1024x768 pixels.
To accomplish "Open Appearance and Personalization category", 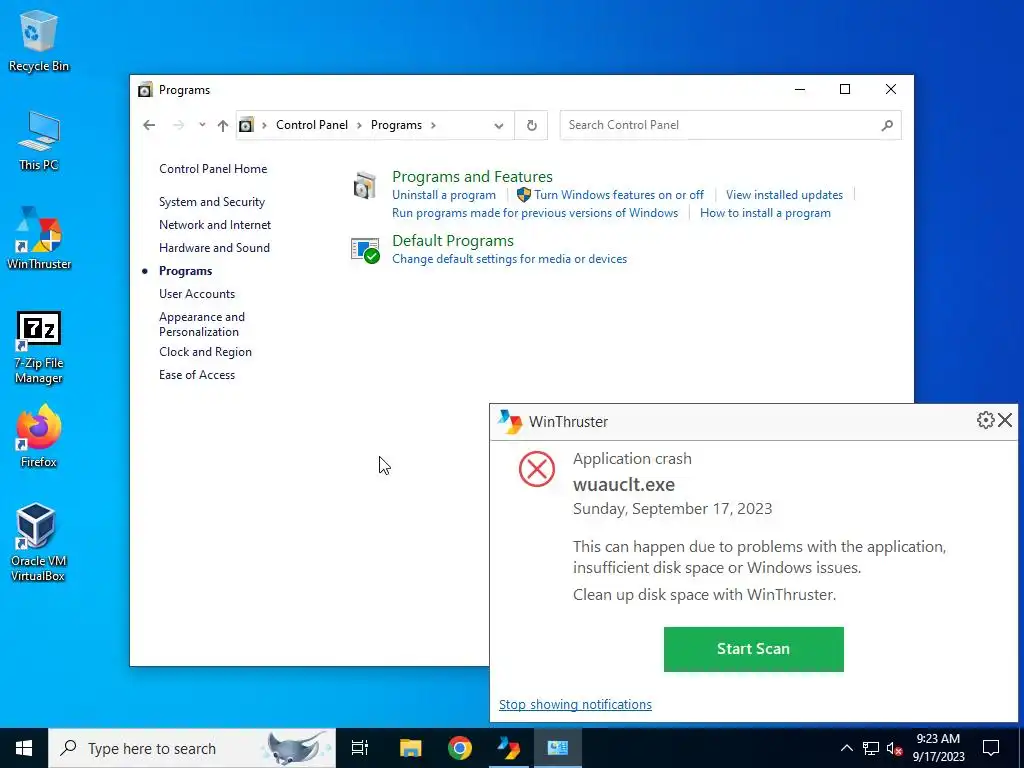I will [x=202, y=324].
